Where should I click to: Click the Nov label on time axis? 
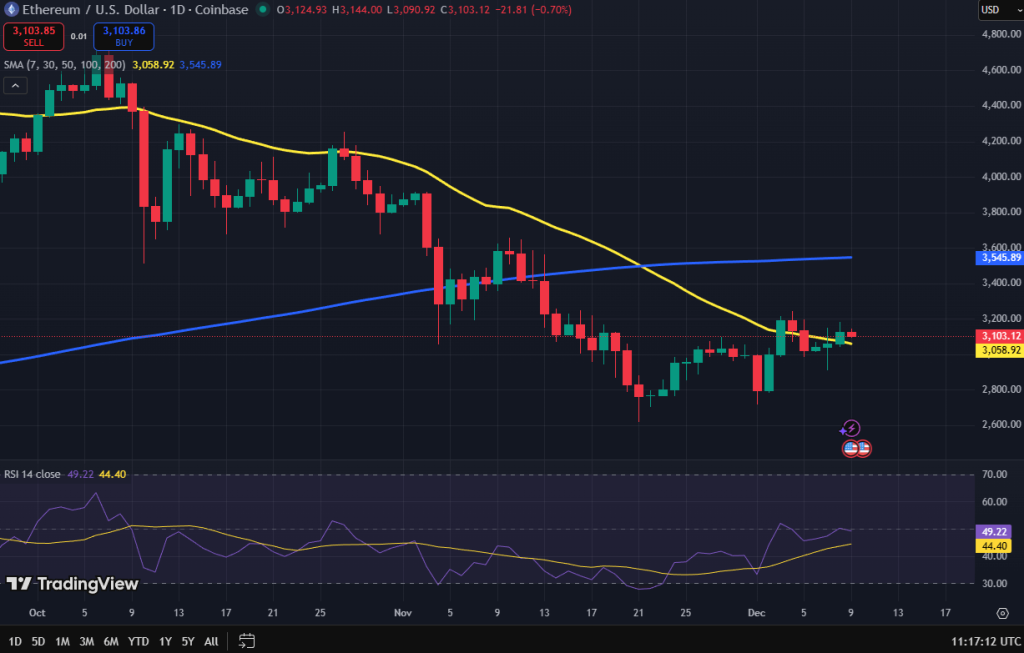click(x=403, y=613)
